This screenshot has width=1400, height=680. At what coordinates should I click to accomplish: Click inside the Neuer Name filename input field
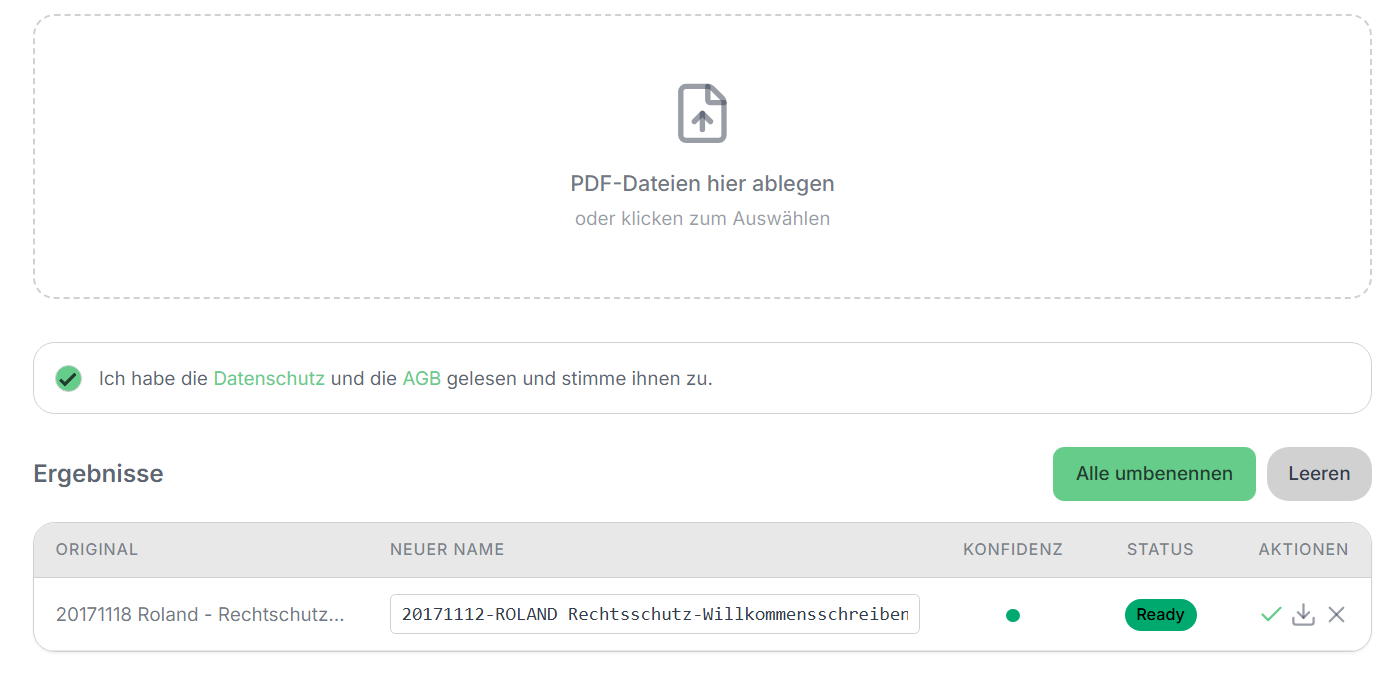coord(654,614)
